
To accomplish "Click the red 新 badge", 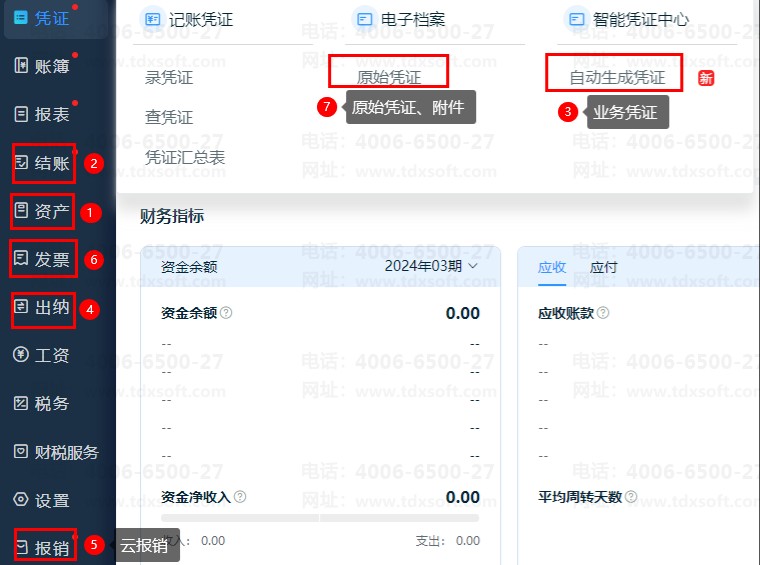I will coord(706,78).
